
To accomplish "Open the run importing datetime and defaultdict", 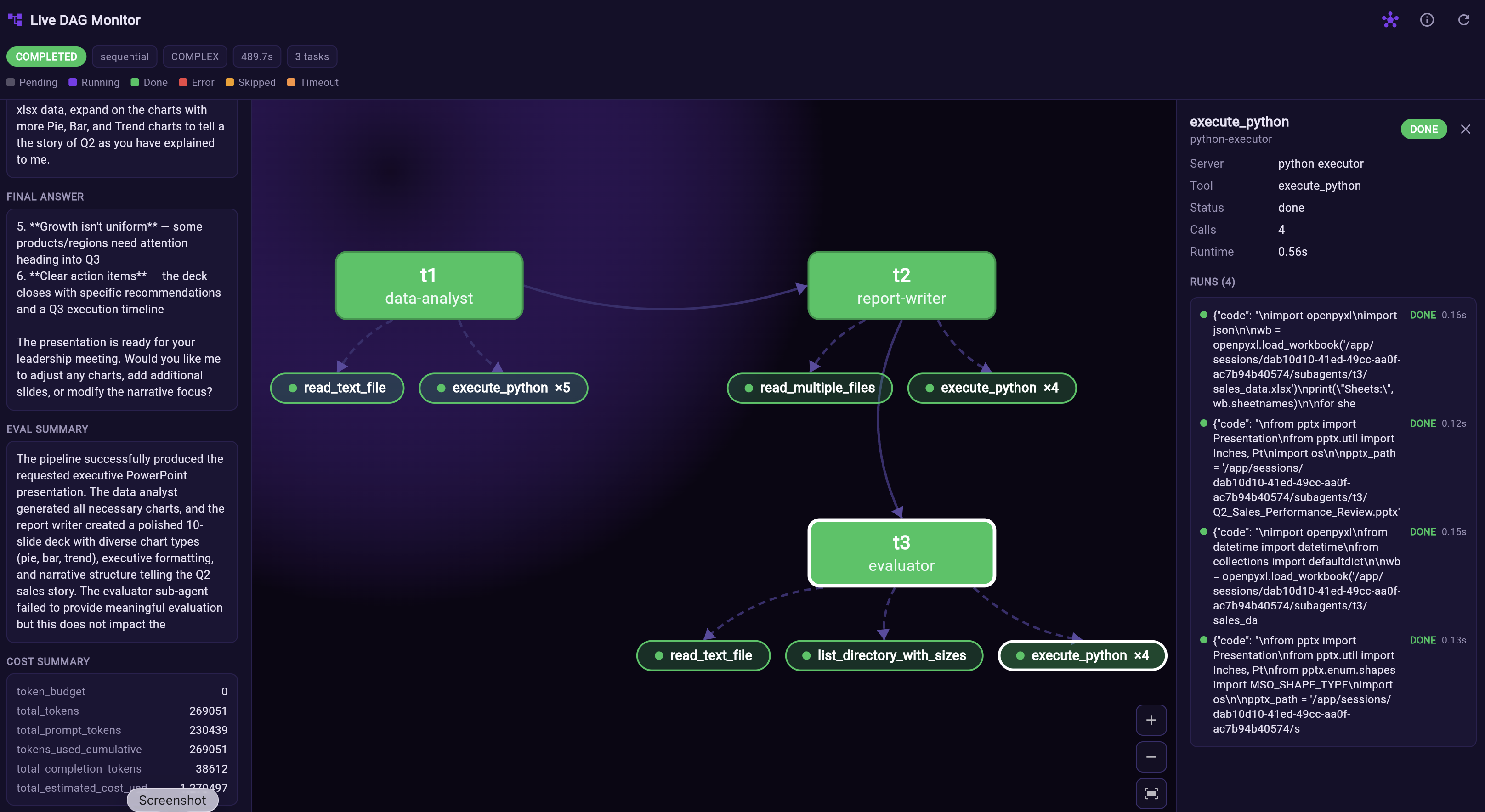I will 1332,576.
